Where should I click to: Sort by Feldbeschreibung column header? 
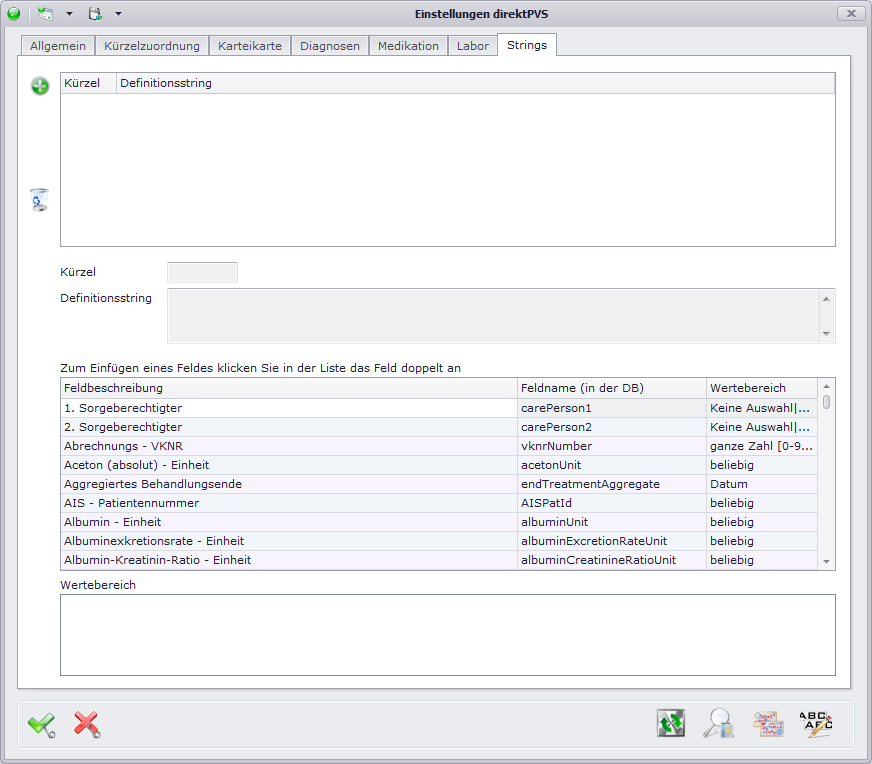click(x=289, y=388)
